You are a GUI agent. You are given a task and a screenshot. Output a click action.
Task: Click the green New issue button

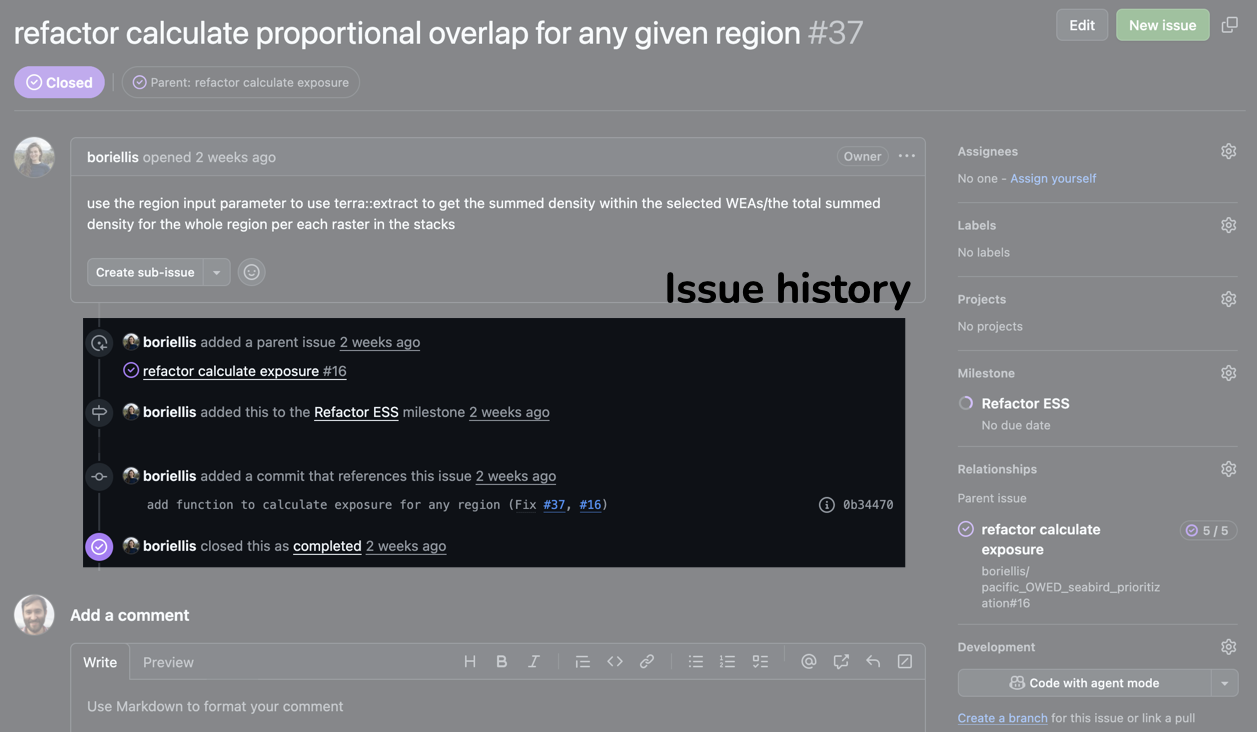pos(1162,25)
